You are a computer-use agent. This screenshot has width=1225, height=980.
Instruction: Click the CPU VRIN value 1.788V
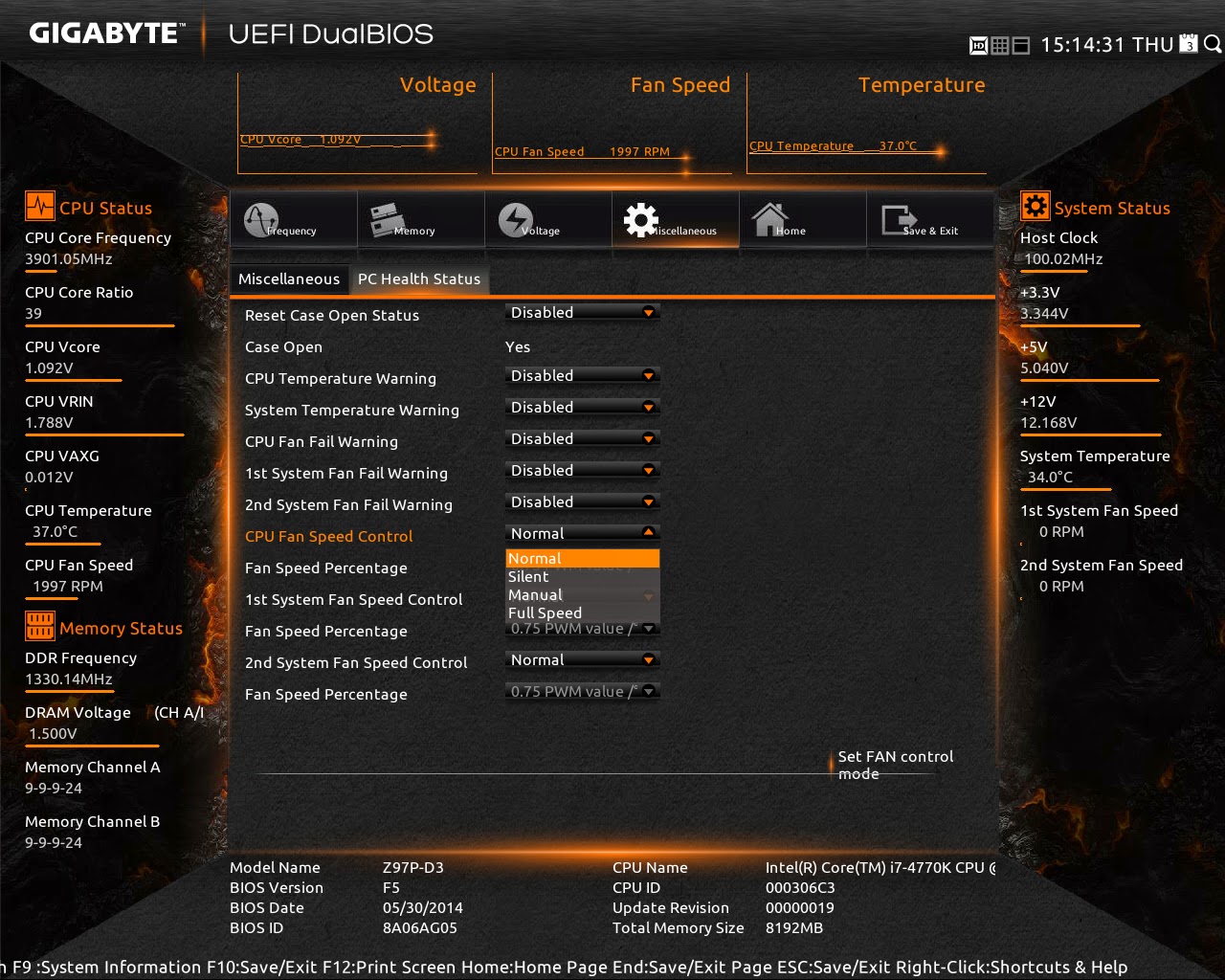49,423
